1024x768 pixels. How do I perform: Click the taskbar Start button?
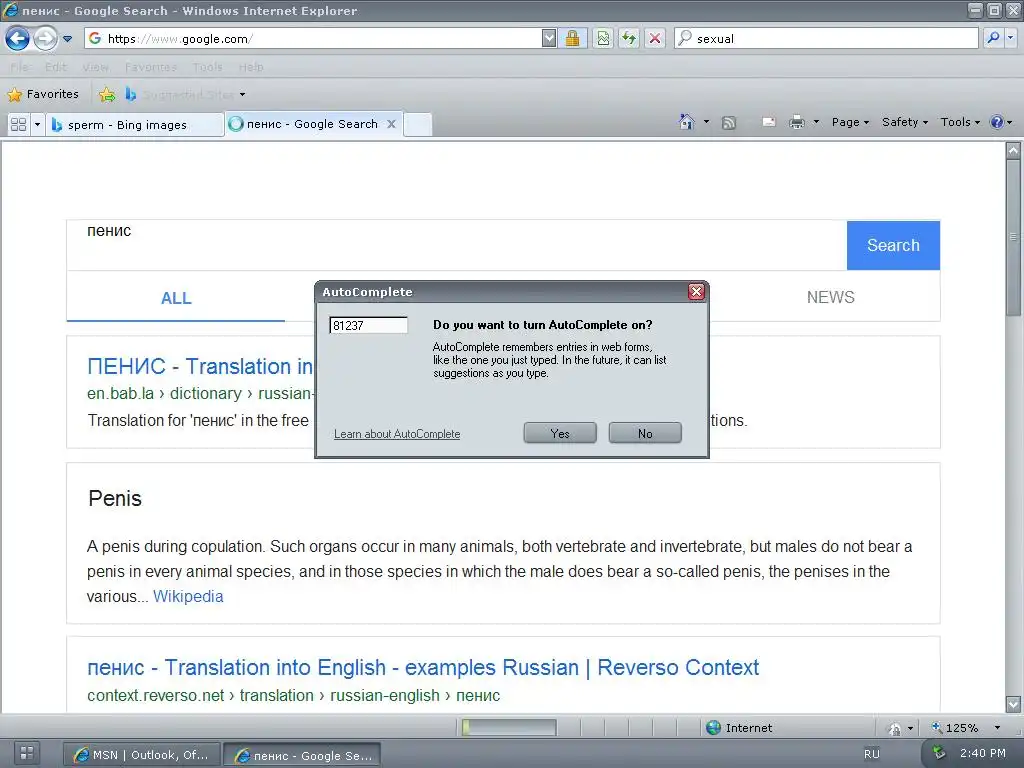click(27, 753)
